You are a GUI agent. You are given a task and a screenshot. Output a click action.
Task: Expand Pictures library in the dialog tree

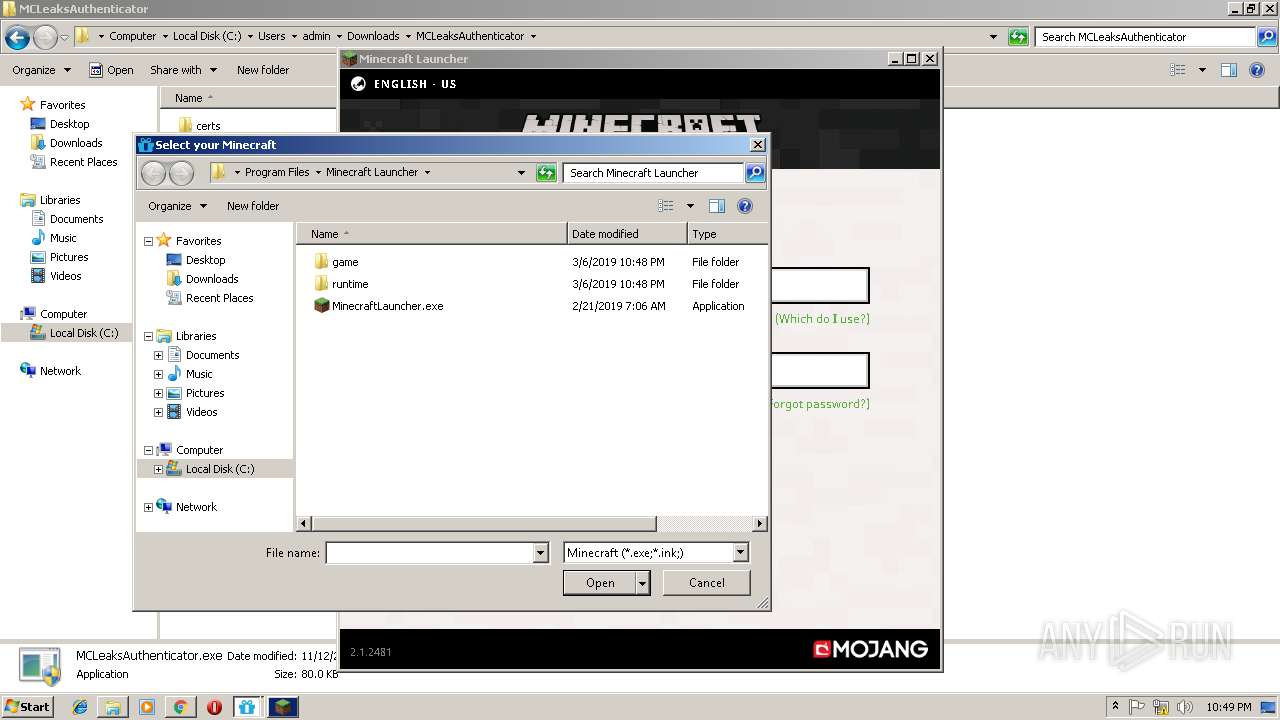(x=158, y=393)
